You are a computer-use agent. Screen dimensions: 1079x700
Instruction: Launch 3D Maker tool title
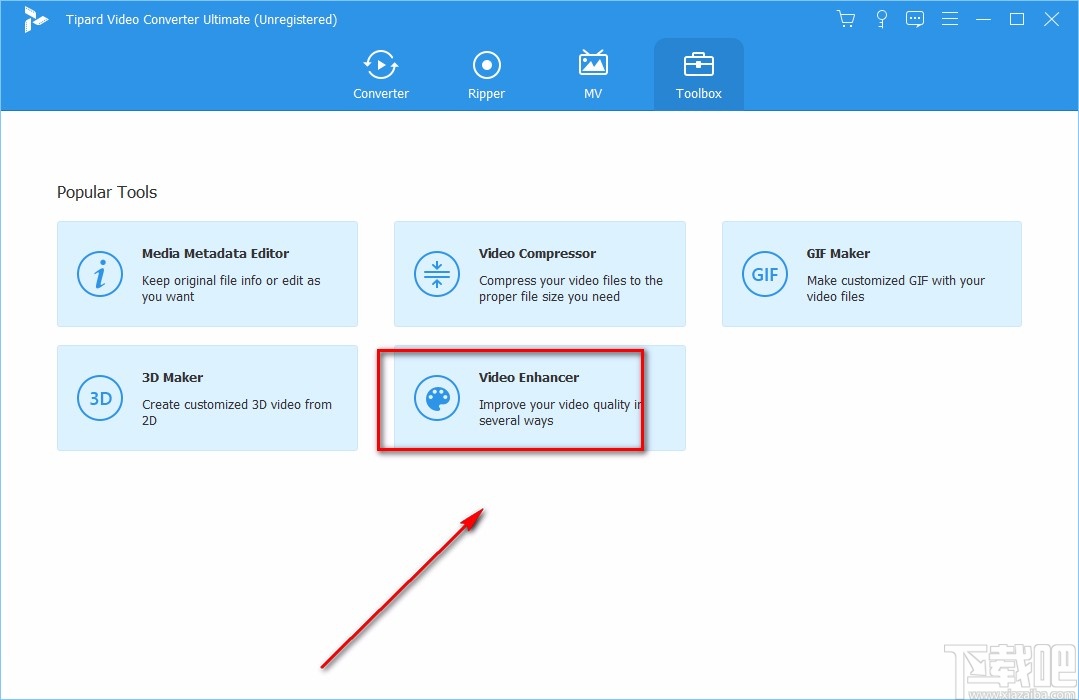[172, 377]
